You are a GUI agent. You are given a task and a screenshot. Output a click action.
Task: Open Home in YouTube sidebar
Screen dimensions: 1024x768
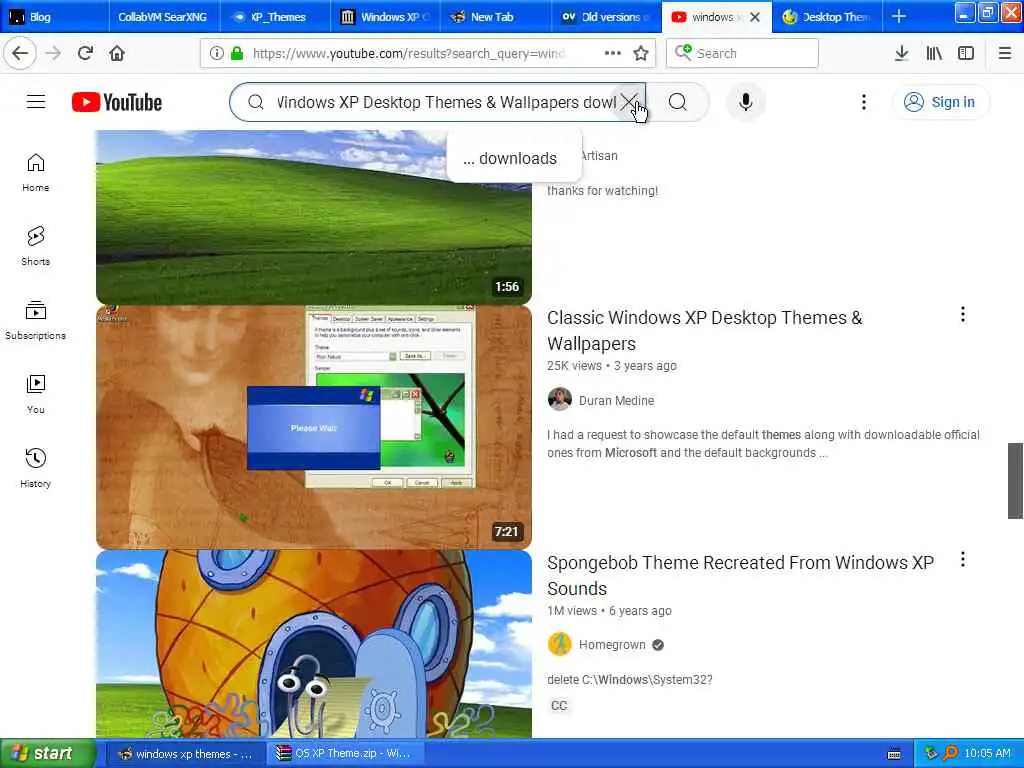click(x=35, y=172)
